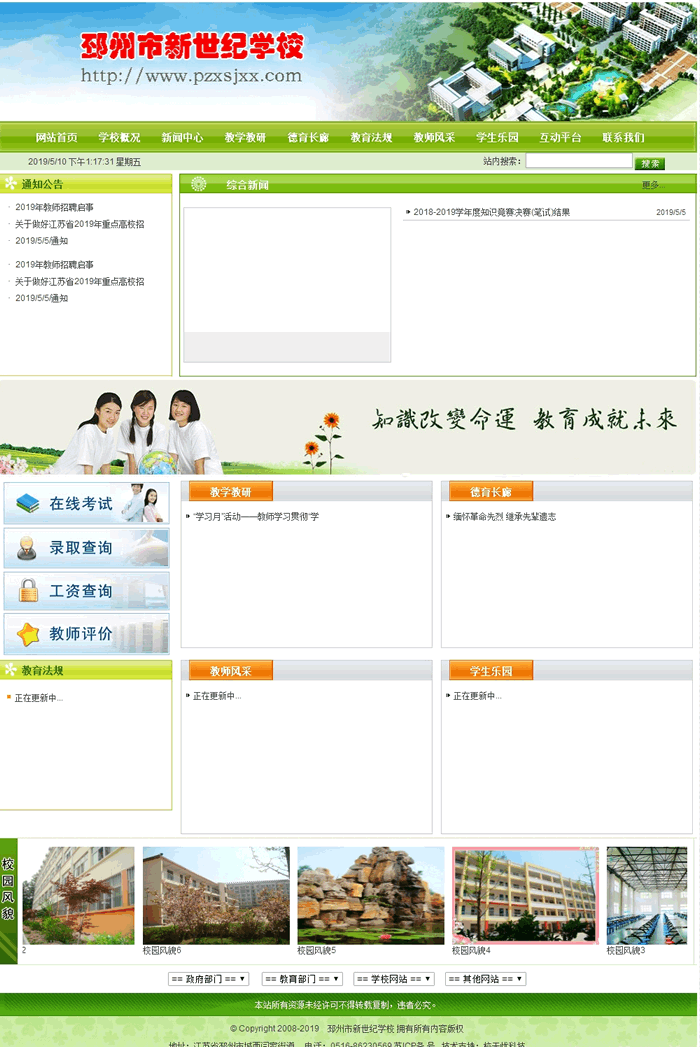Go to 学生乐园 in the navigation bar
Screen dimensions: 700x1047
pyautogui.click(x=497, y=138)
